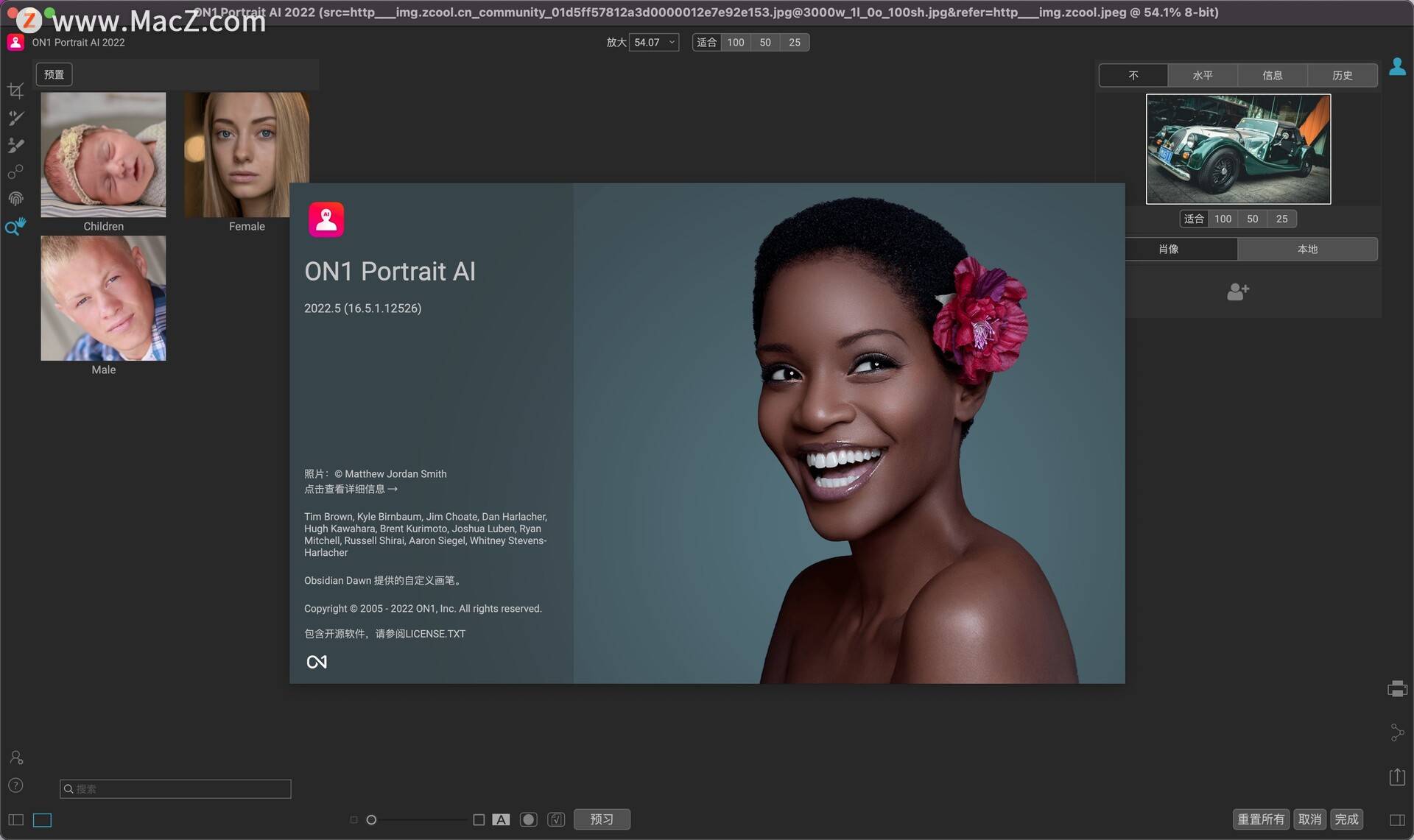Open the Help question mark icon
1414x840 pixels.
tap(15, 785)
